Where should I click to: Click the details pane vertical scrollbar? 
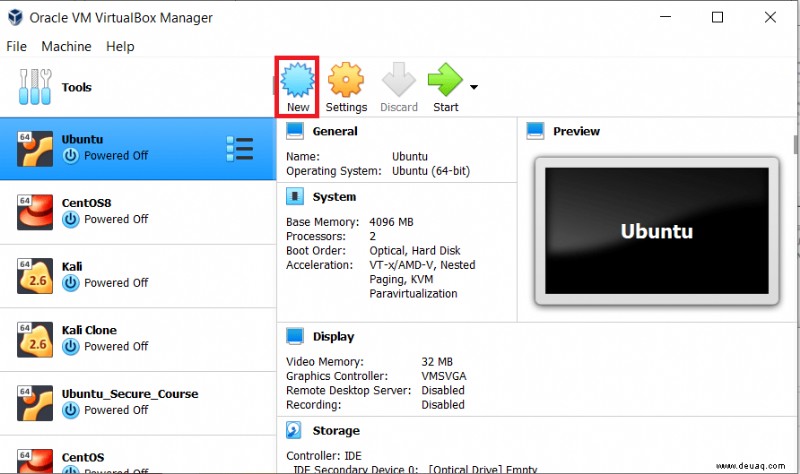point(796,145)
